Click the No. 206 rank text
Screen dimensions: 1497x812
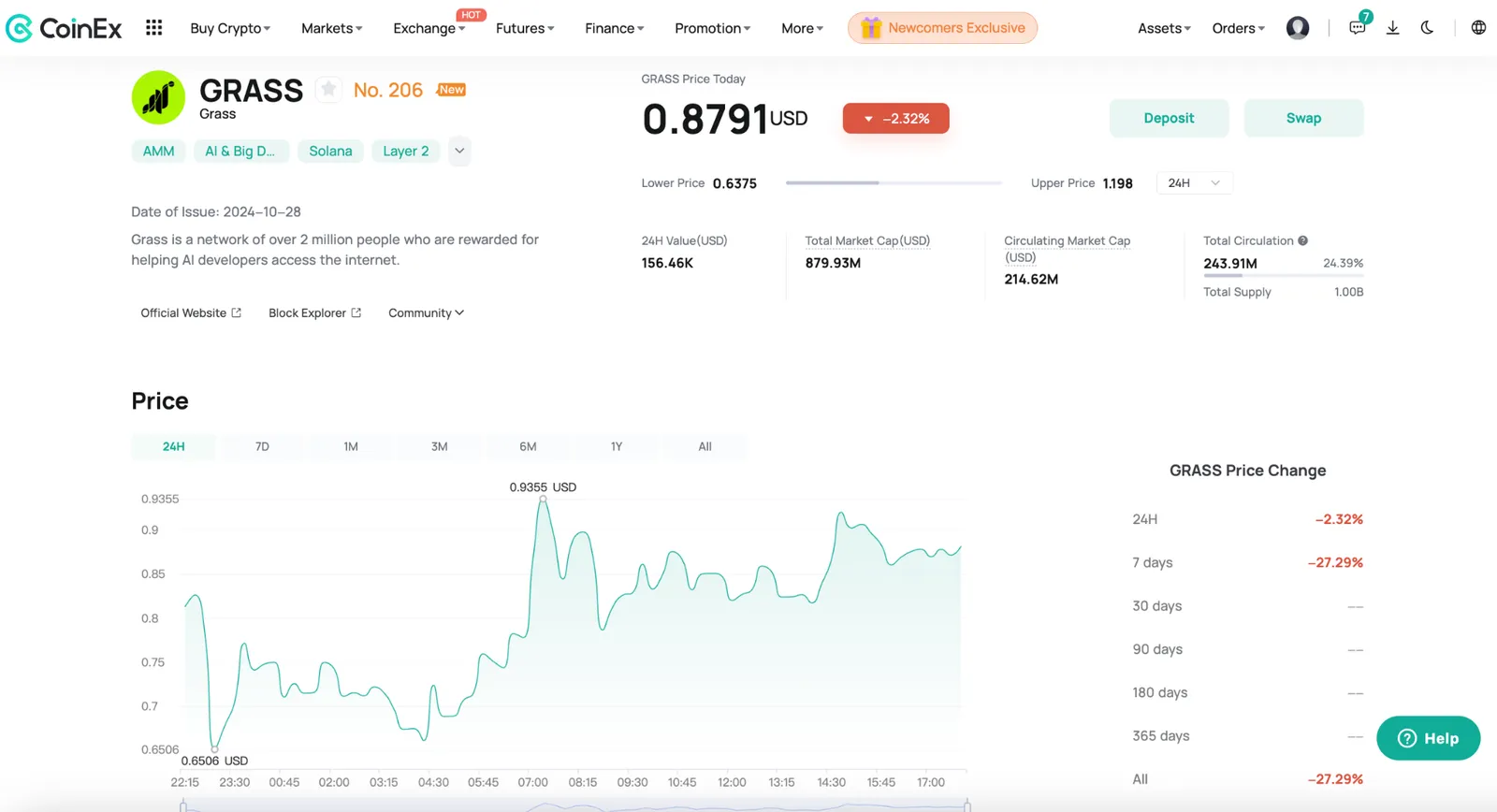tap(388, 90)
